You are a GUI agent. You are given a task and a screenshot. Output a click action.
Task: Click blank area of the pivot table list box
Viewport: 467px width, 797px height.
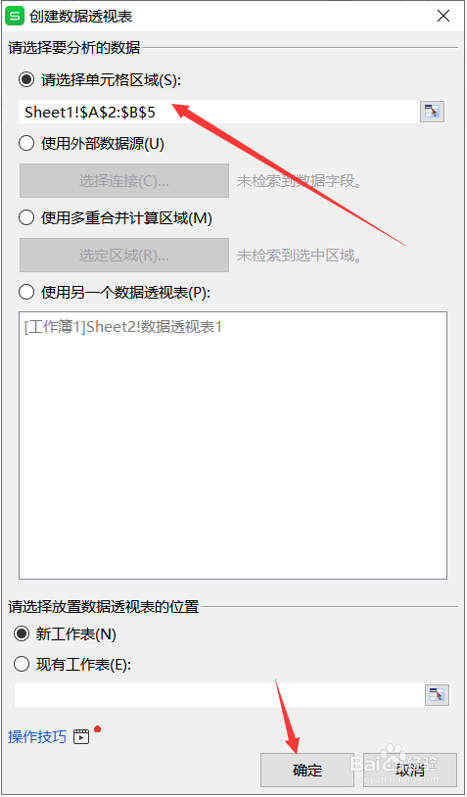pos(233,457)
